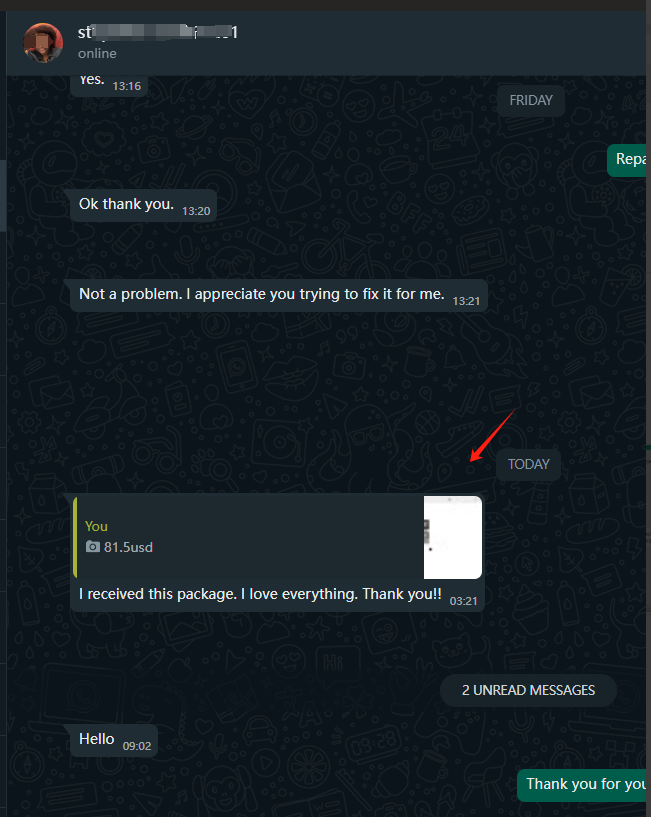
Task: Click the FRIDAY date separator
Action: click(x=531, y=100)
